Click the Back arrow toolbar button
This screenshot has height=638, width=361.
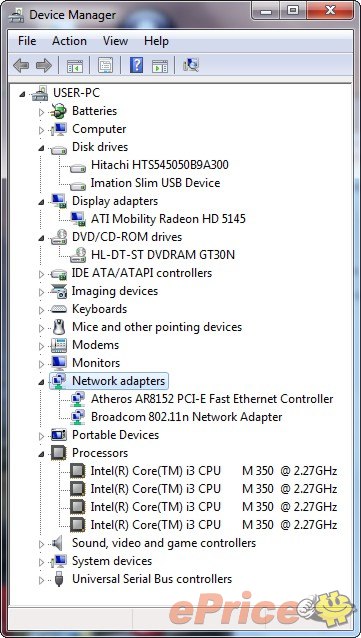click(20, 65)
